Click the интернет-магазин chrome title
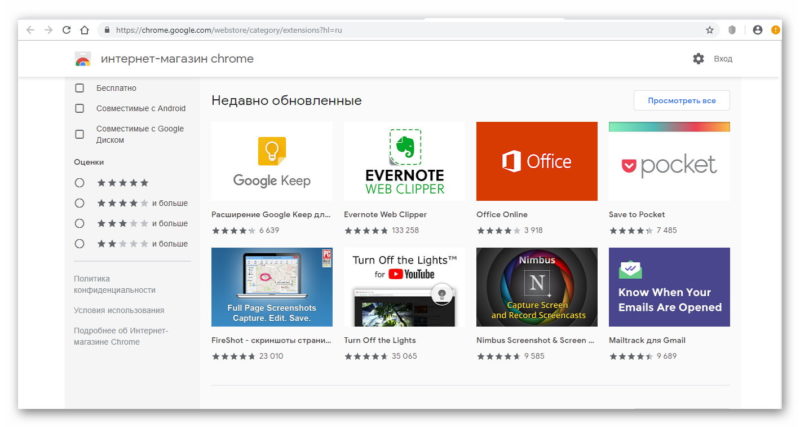This screenshot has height=427, width=800. [177, 59]
